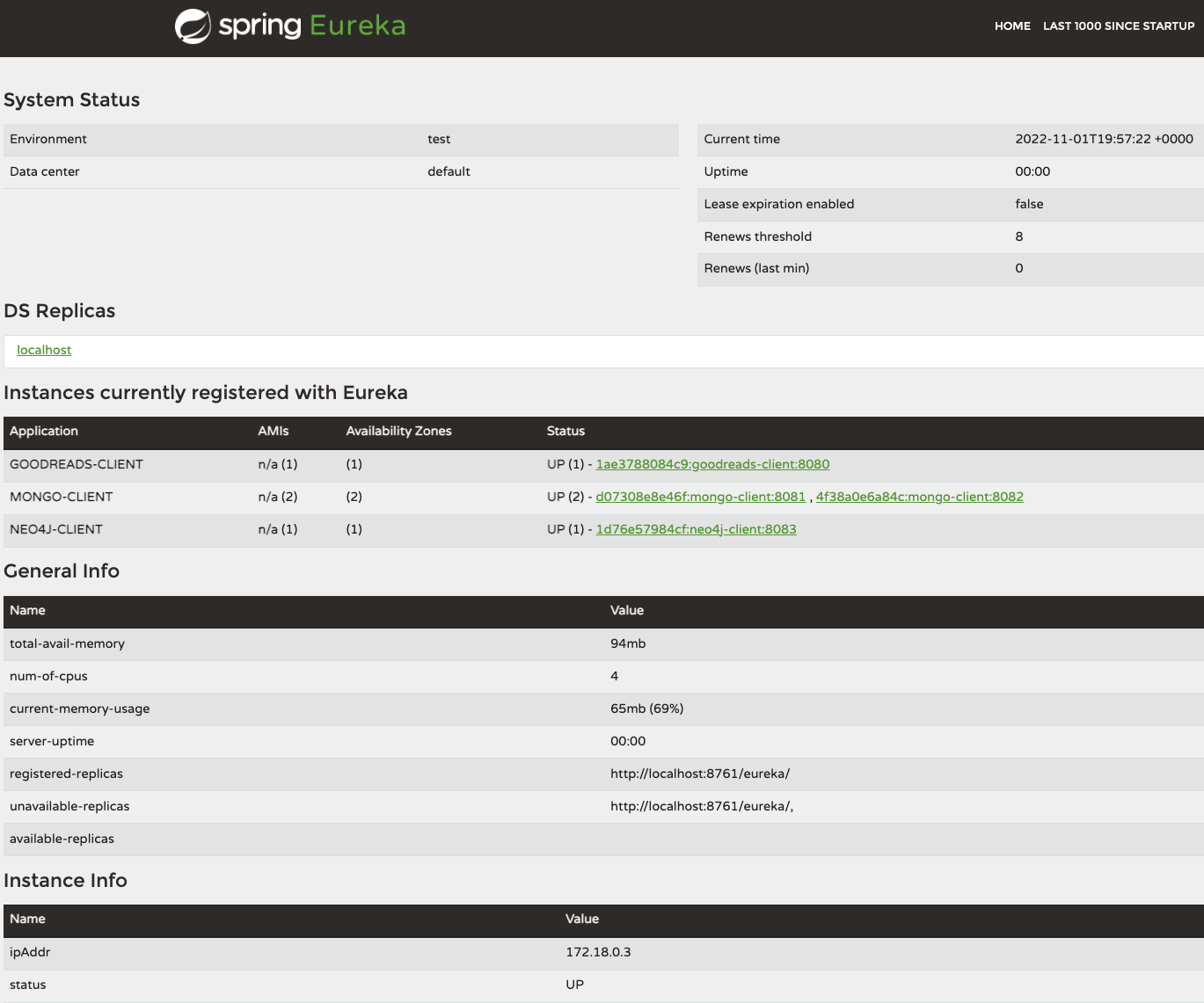Select the Renews threshold label
This screenshot has width=1204, height=1003.
(x=758, y=236)
